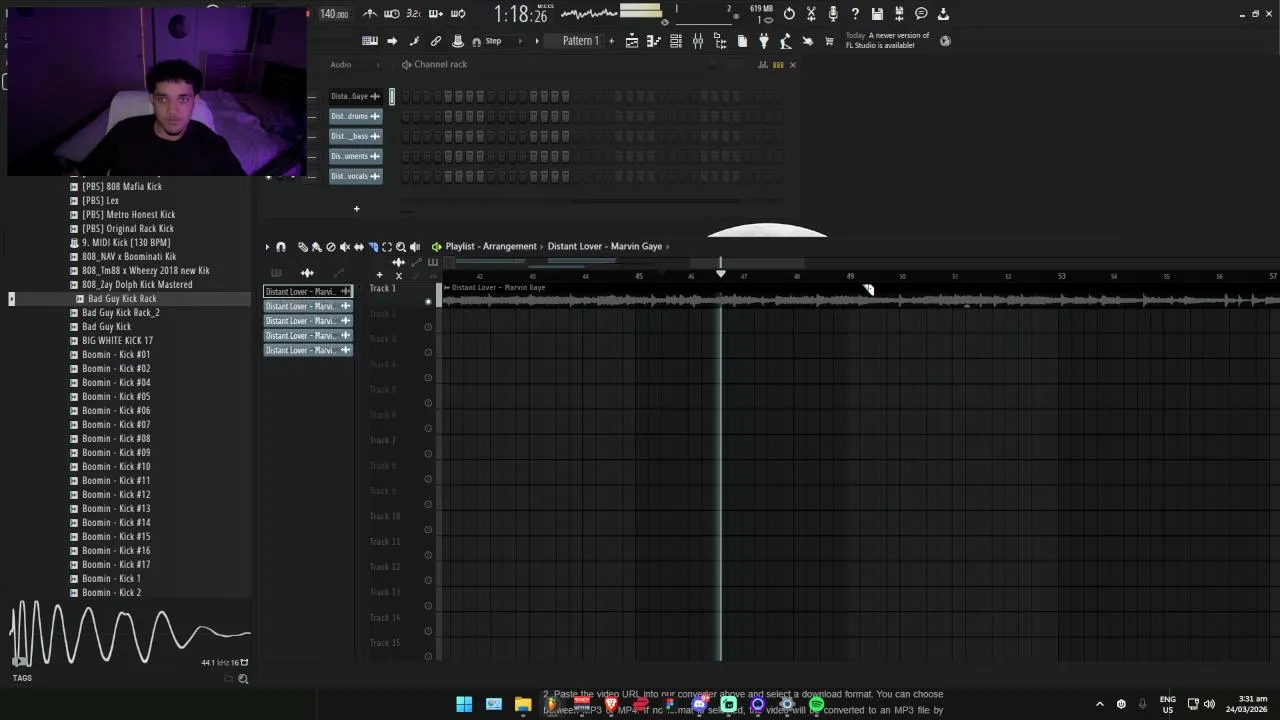Open playlist options arrow menu
This screenshot has height=720, width=1280.
coord(267,247)
